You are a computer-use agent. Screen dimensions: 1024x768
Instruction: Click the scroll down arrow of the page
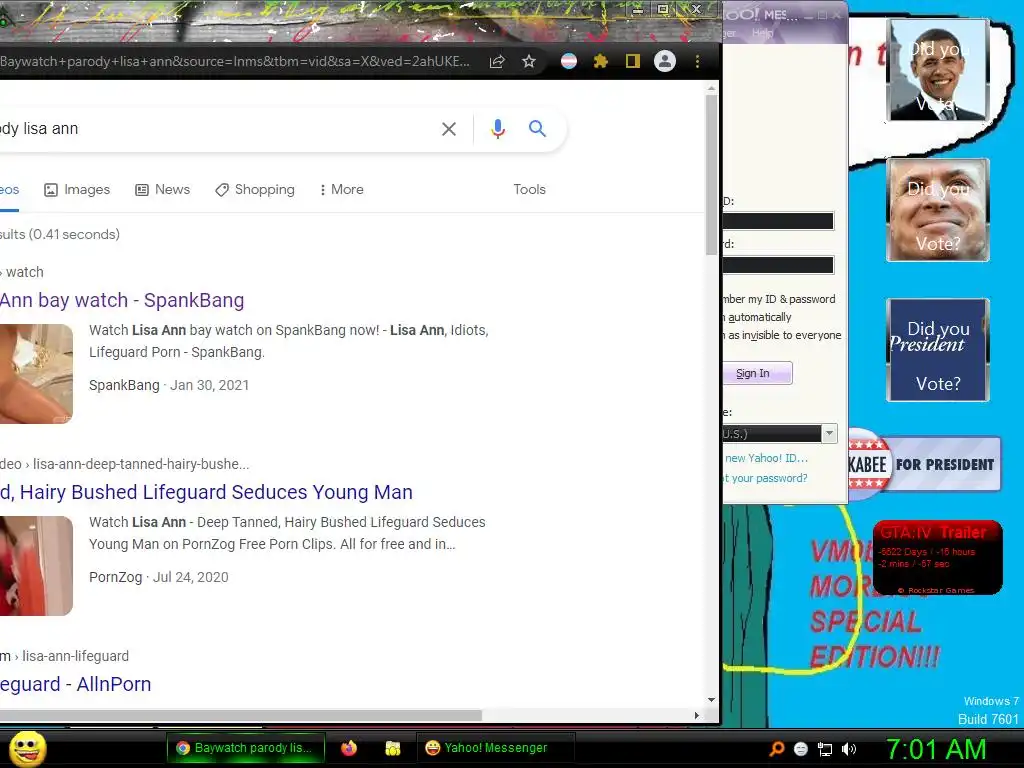click(711, 699)
